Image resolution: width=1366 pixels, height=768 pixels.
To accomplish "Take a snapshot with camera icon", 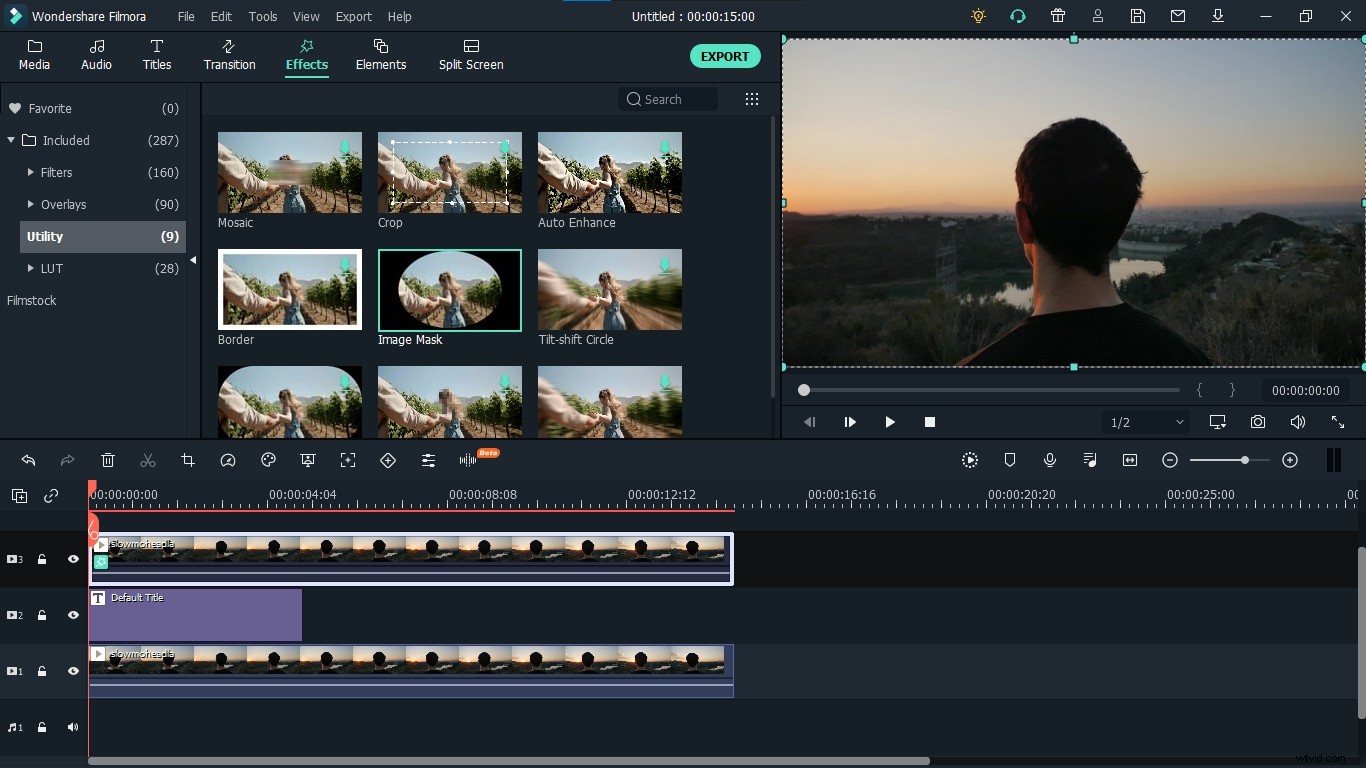I will (x=1258, y=422).
